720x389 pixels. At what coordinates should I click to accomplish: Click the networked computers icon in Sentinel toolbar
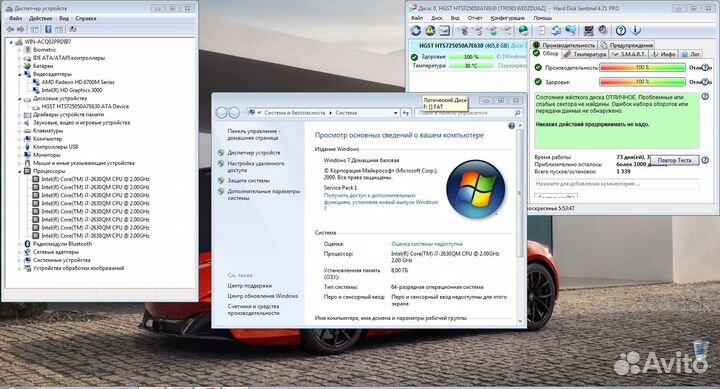click(571, 31)
